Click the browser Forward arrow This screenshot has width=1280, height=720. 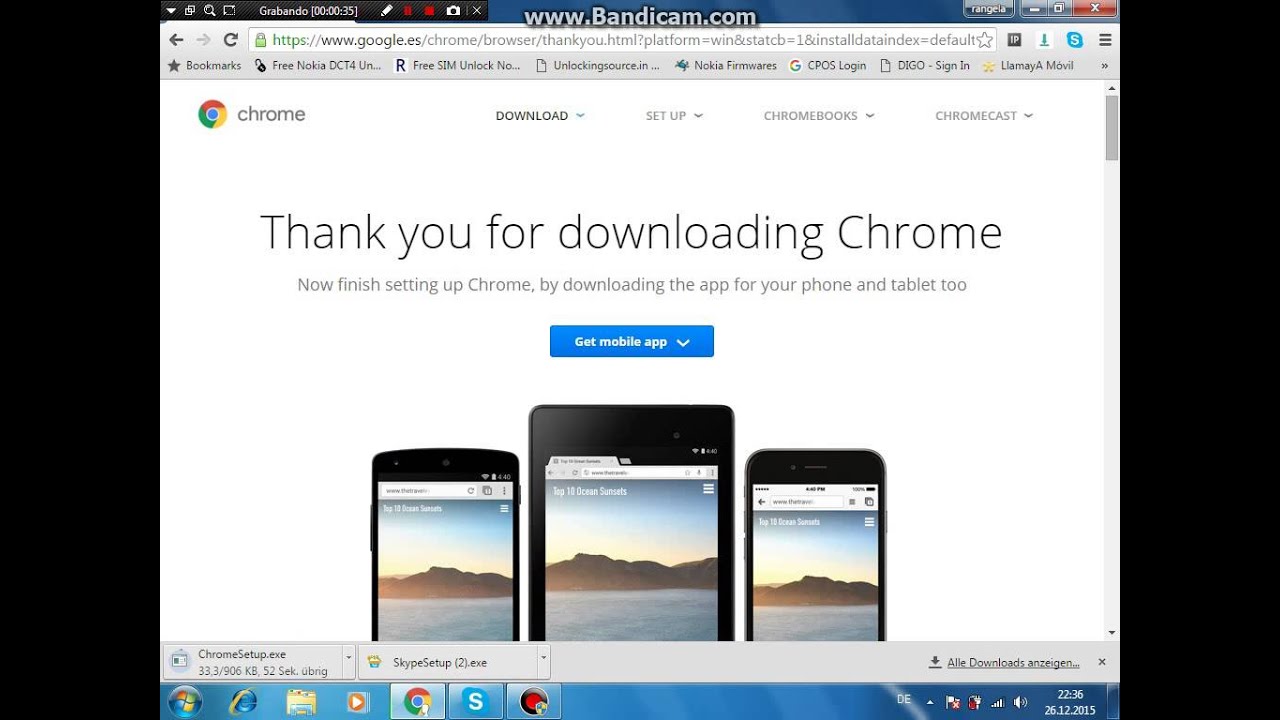[203, 40]
